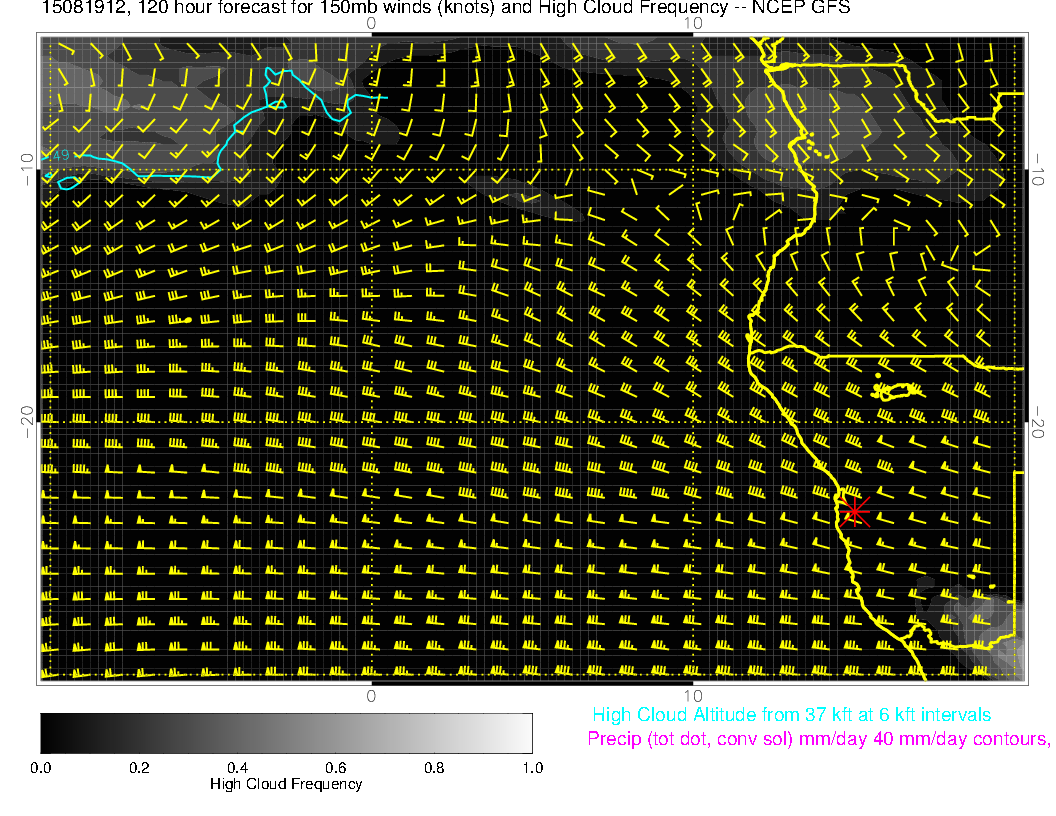
Task: Click the 0.4 tick label on the colorbar
Action: pyautogui.click(x=237, y=768)
